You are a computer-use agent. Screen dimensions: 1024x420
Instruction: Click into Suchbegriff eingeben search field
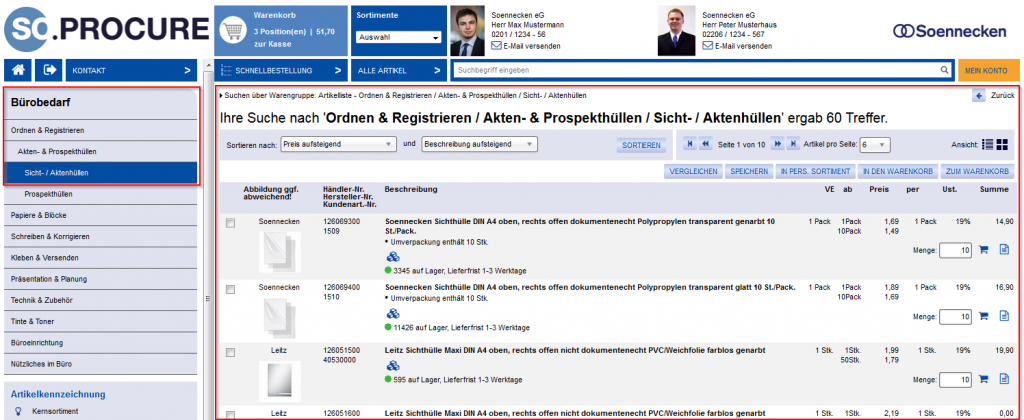(696, 70)
